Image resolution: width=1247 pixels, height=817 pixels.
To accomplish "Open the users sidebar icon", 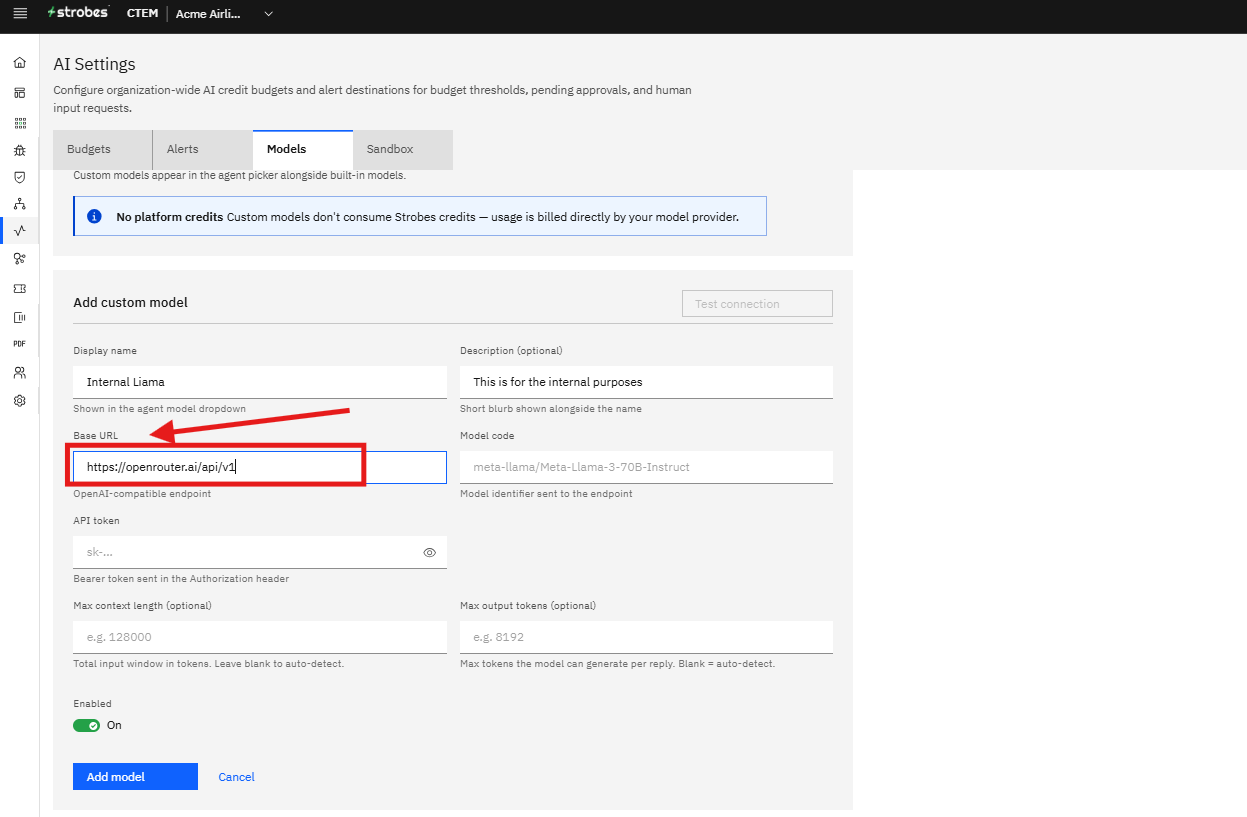I will click(20, 373).
